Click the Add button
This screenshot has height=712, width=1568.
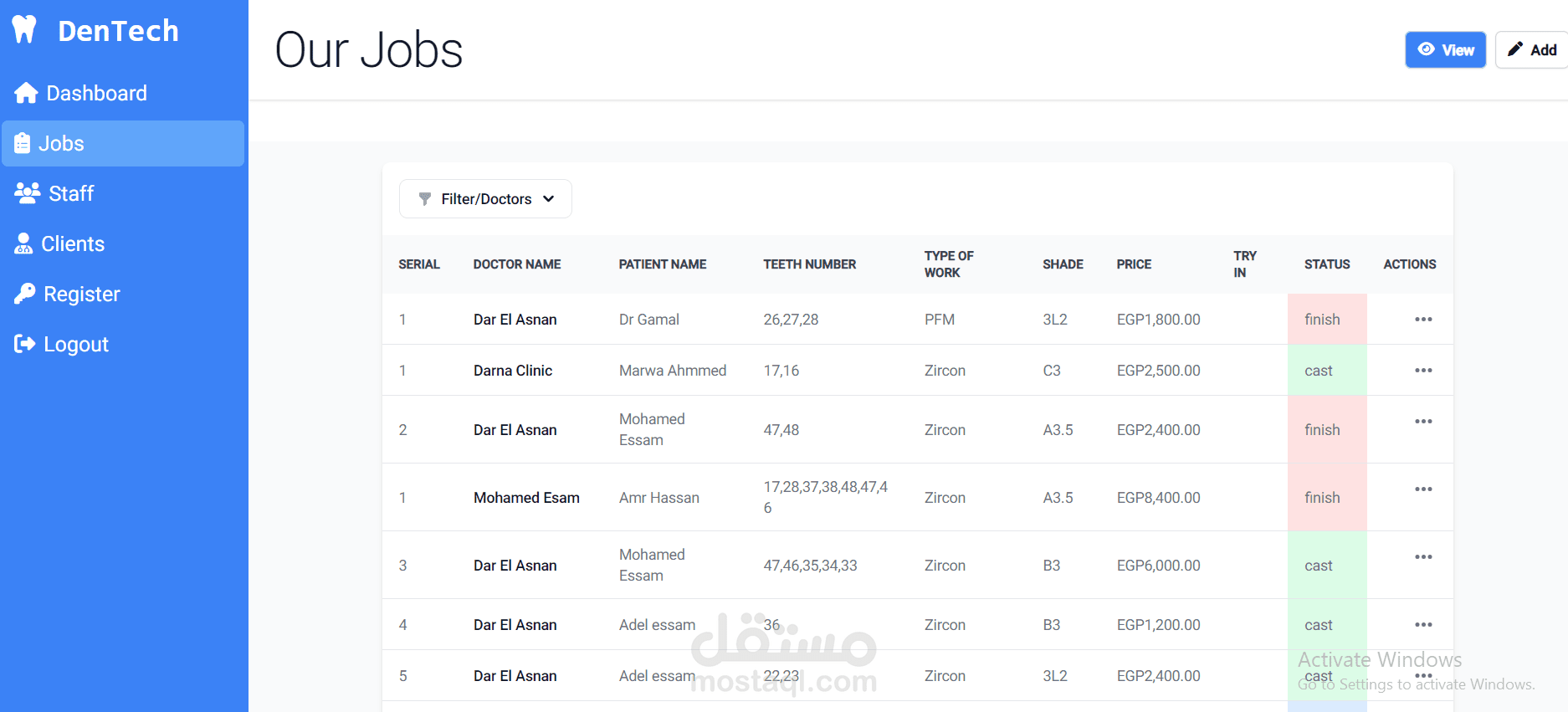click(x=1532, y=49)
